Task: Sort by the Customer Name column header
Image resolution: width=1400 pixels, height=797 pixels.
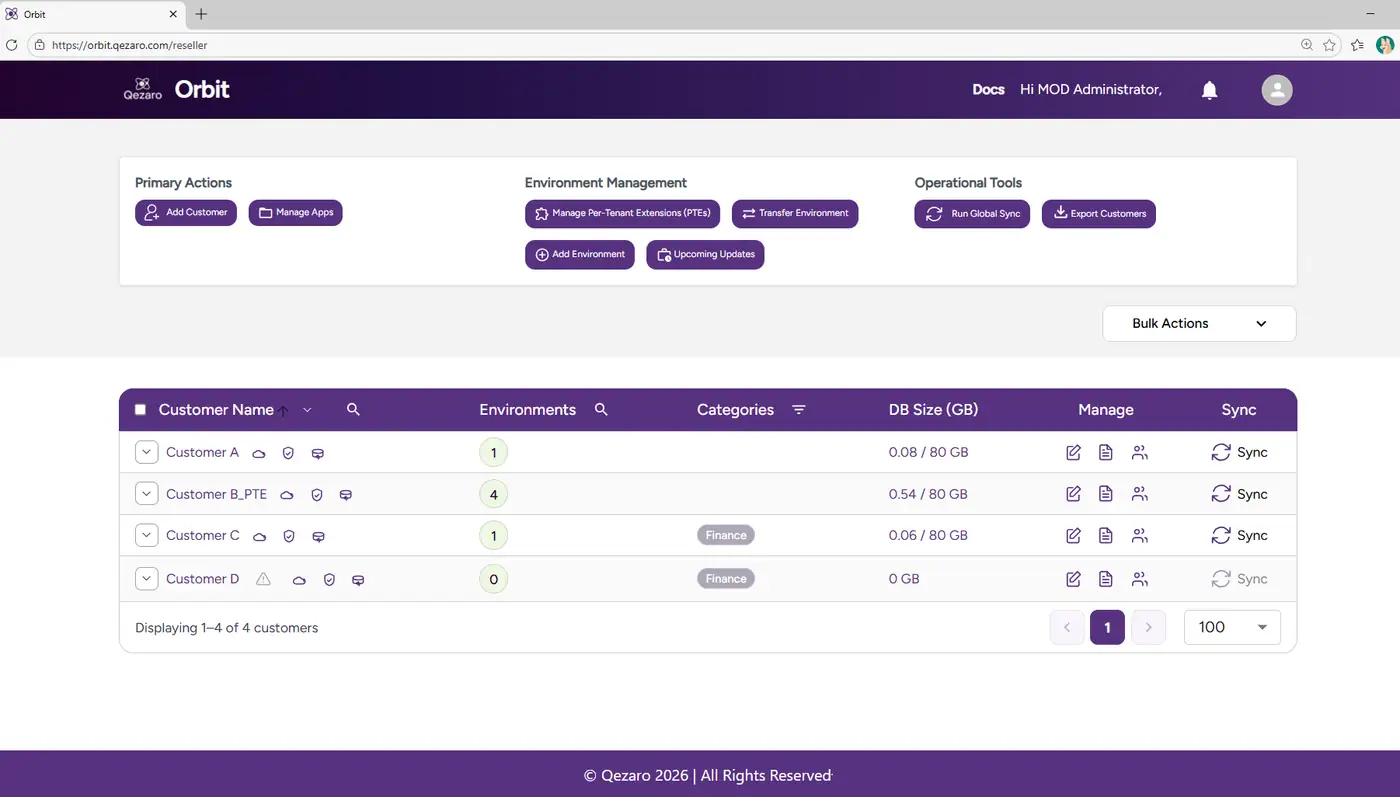Action: [216, 410]
